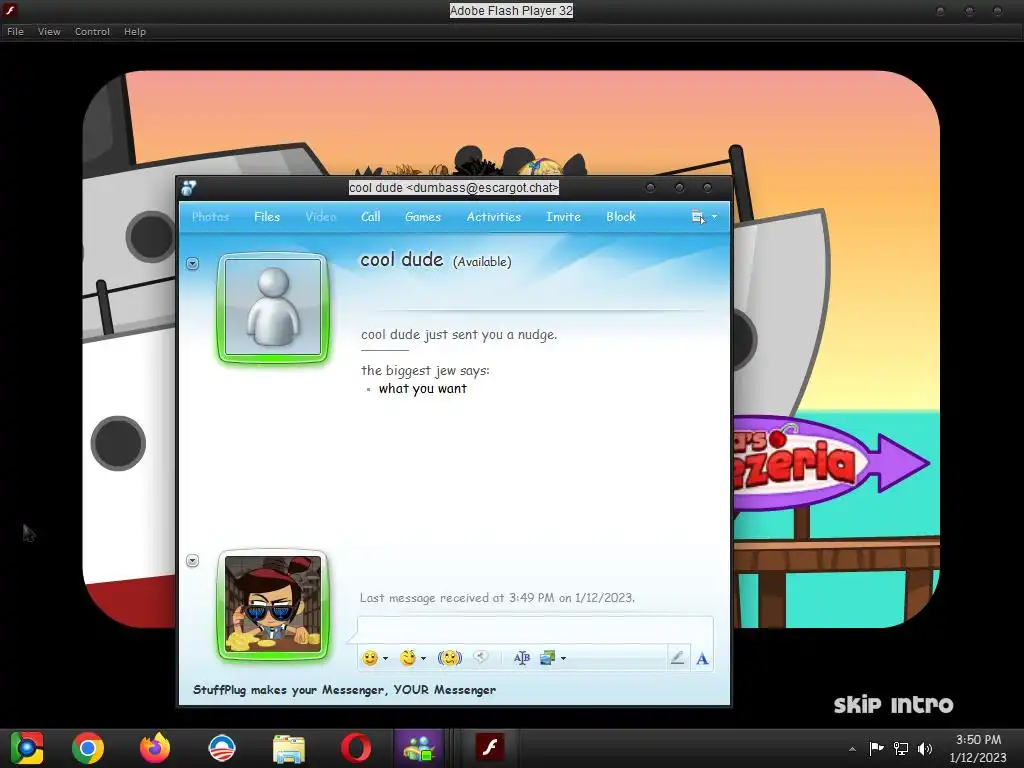Open the Help menu in Flash Player

click(x=135, y=31)
